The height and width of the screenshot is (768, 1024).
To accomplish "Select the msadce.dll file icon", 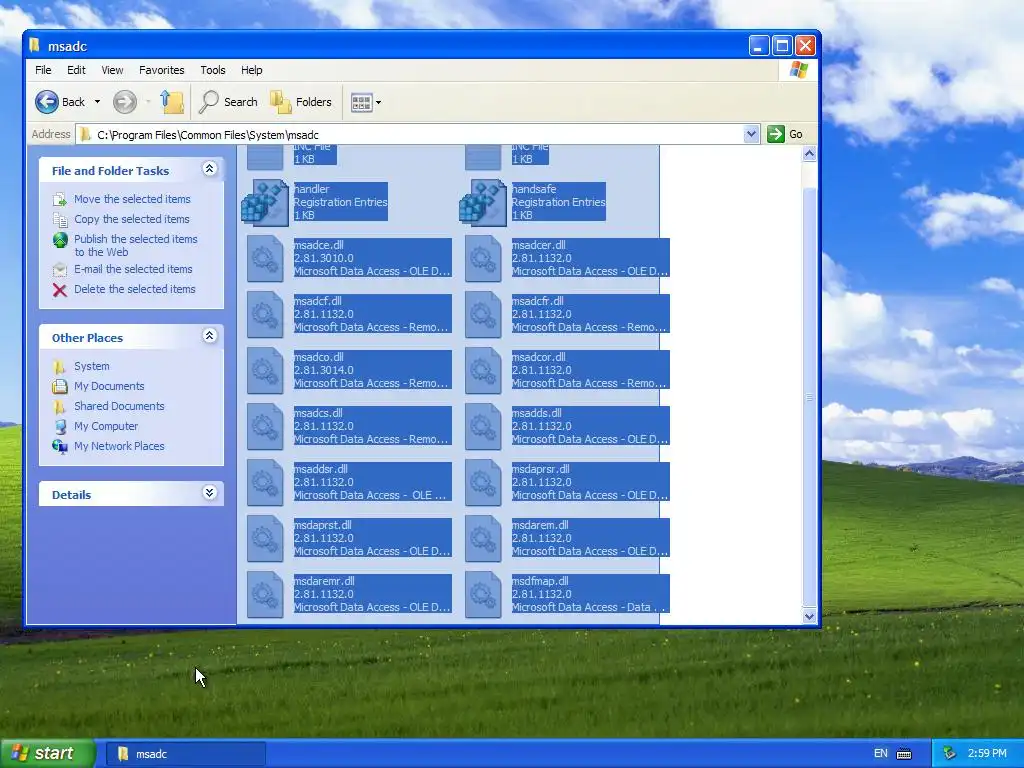I will [x=264, y=259].
